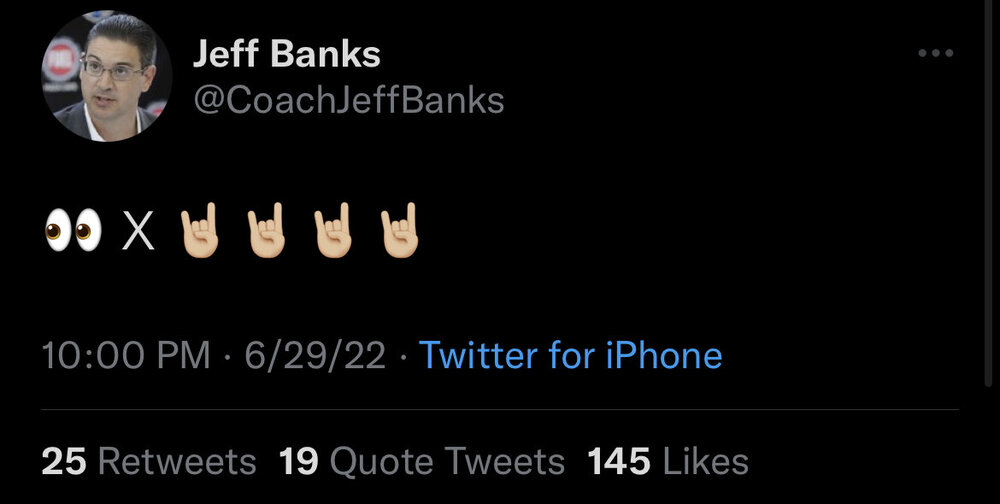
Task: Open the Twitter for iPhone source link
Action: [570, 356]
